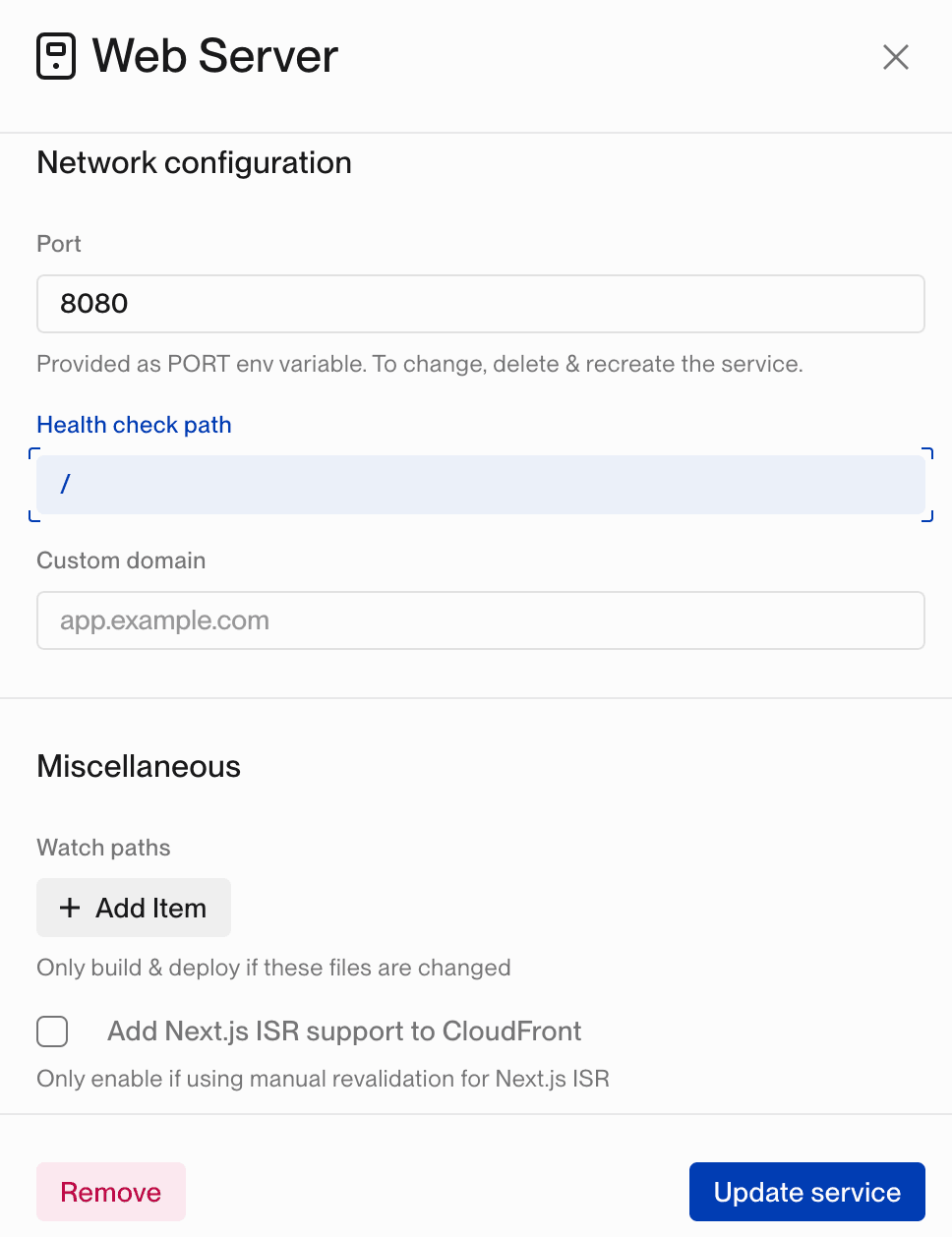Image resolution: width=952 pixels, height=1237 pixels.
Task: Focus the Port field showing 8080
Action: (x=480, y=304)
